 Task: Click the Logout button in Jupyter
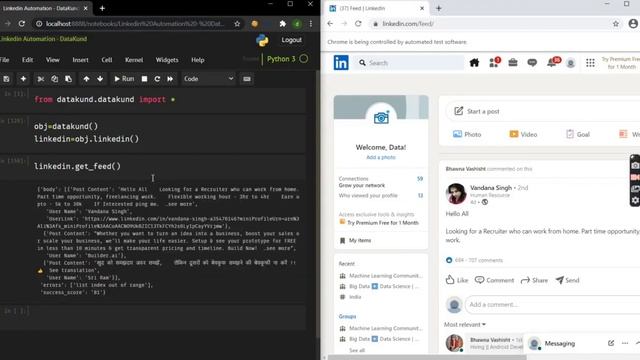(291, 40)
